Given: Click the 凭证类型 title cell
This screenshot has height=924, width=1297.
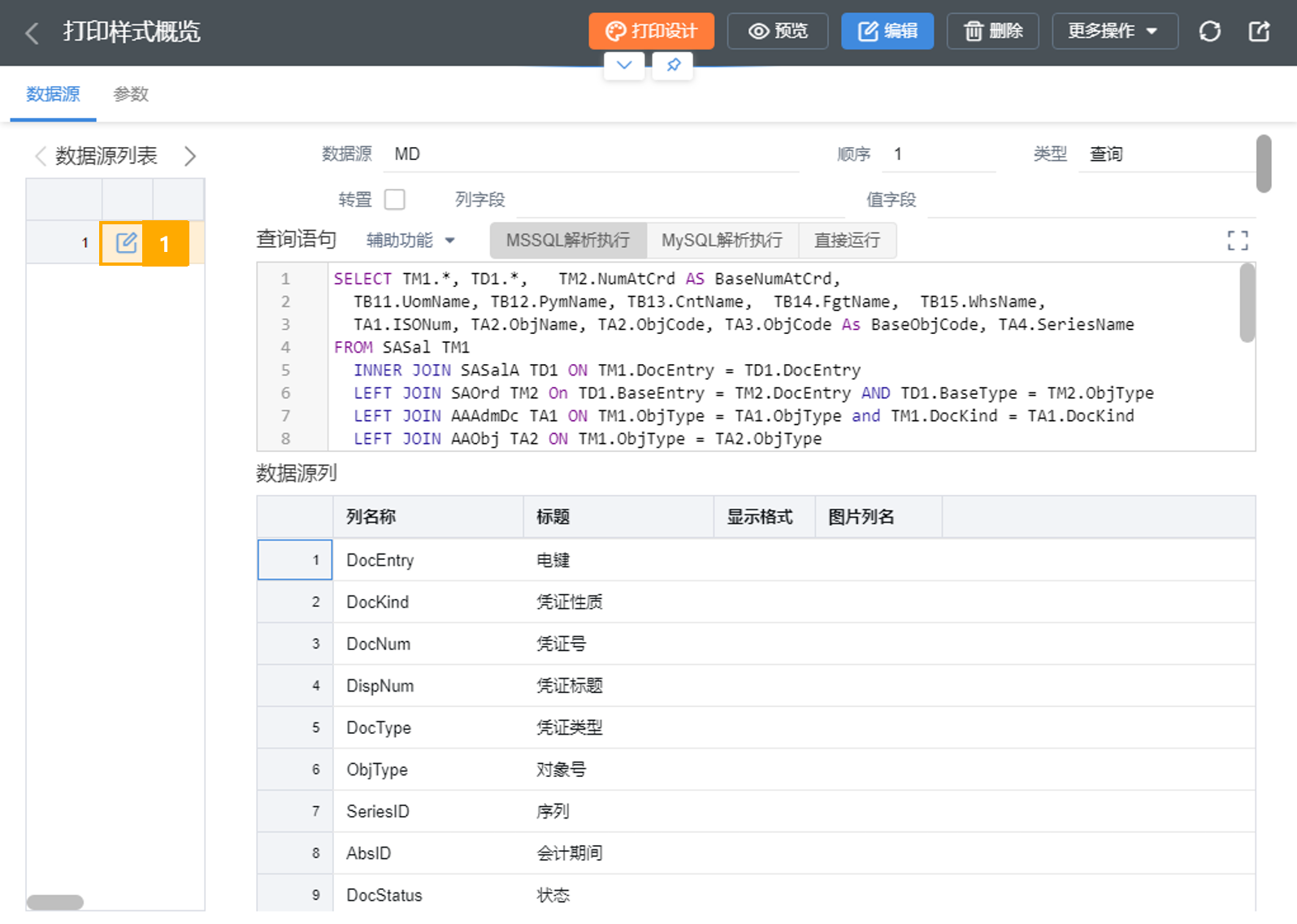Looking at the screenshot, I should coord(618,727).
